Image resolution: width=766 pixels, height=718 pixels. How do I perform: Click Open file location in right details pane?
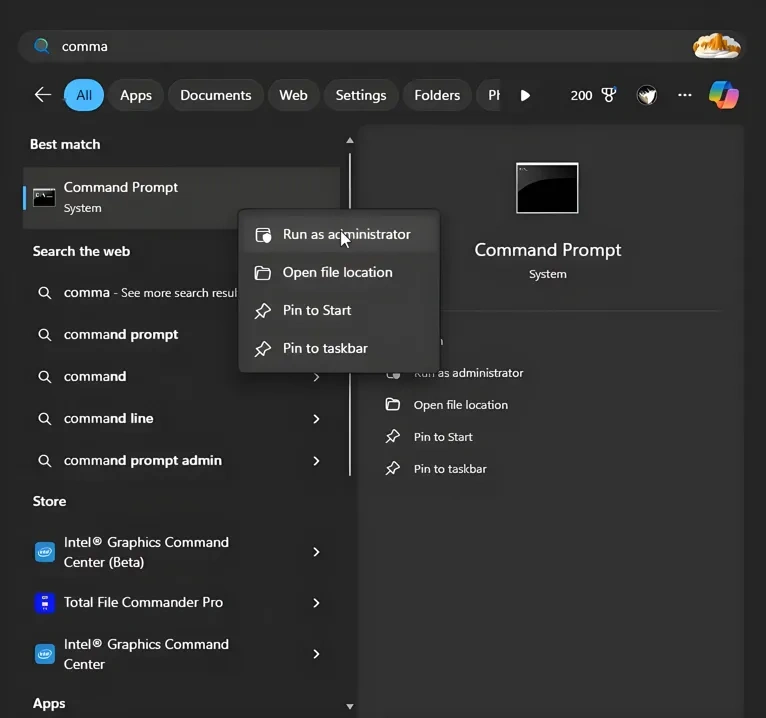(460, 405)
